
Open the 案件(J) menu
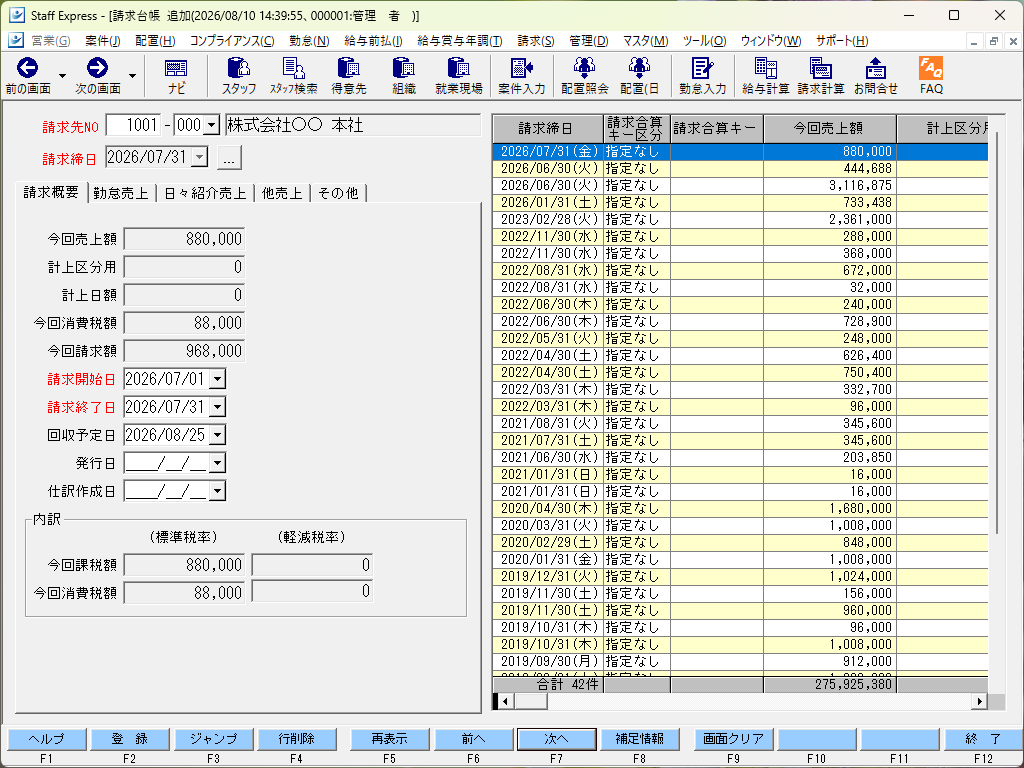(x=103, y=40)
